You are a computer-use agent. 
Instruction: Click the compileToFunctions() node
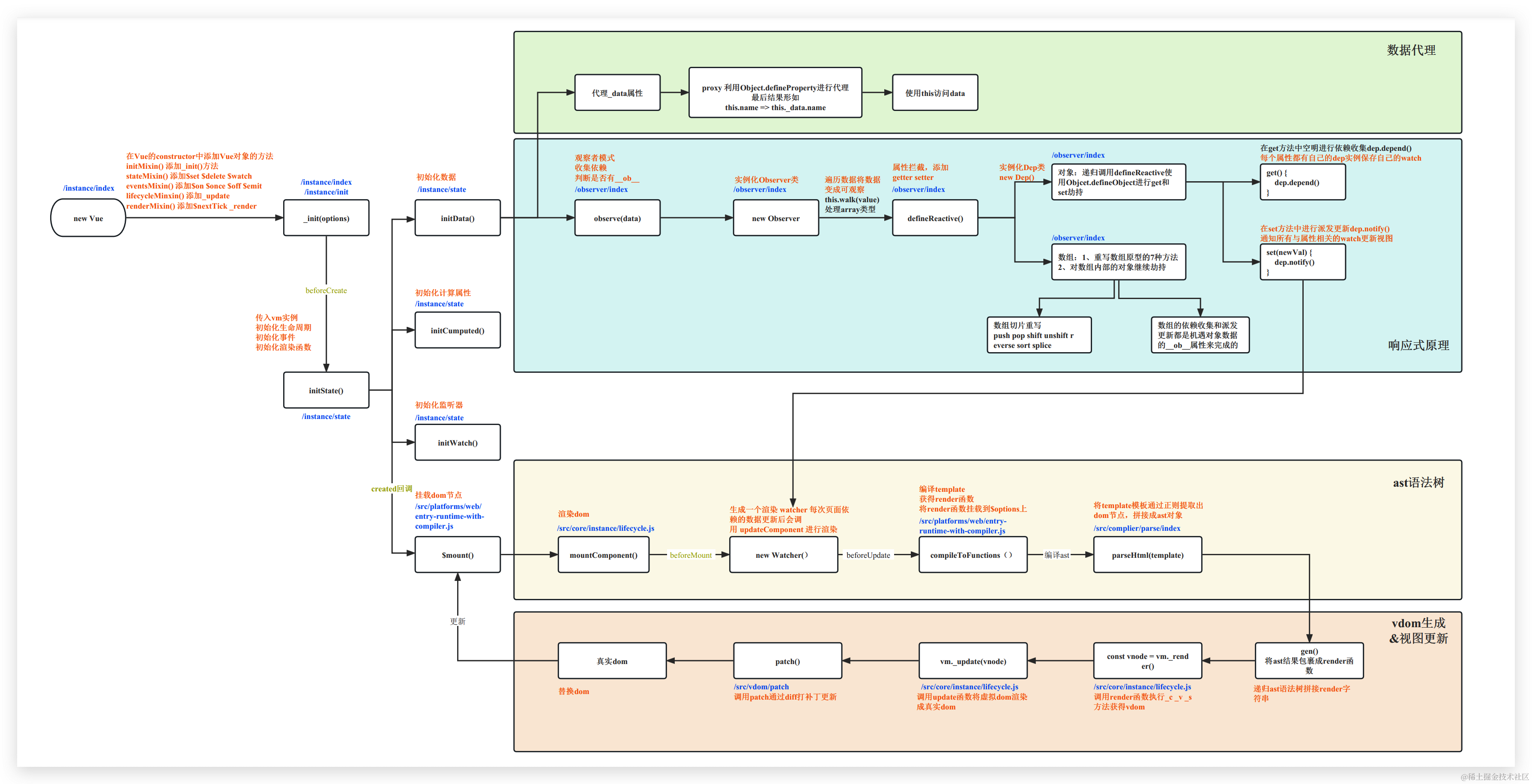tap(972, 555)
